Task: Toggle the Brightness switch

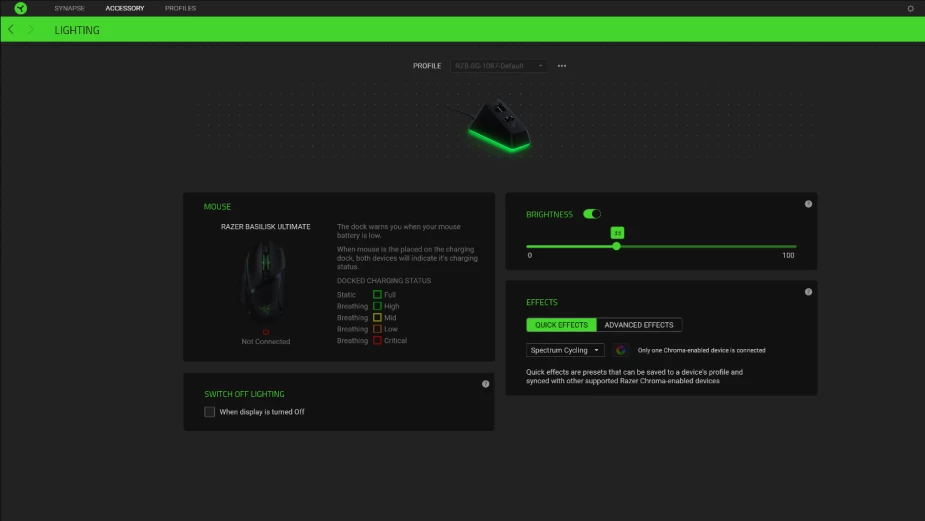Action: click(592, 214)
